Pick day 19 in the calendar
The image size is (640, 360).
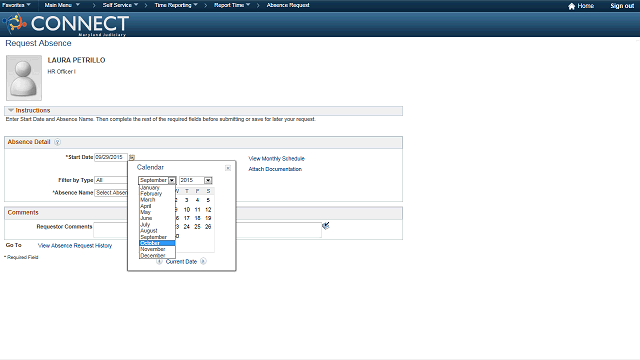coord(208,218)
